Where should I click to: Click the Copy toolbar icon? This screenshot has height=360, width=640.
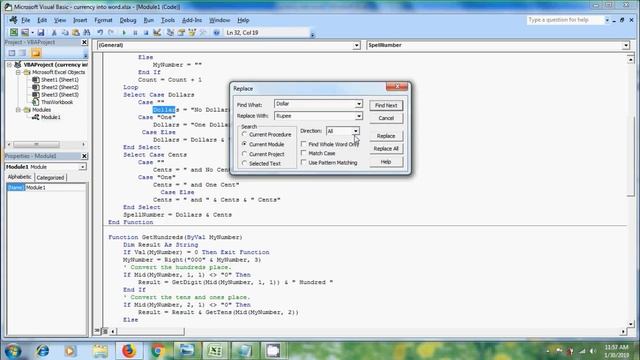coord(65,32)
